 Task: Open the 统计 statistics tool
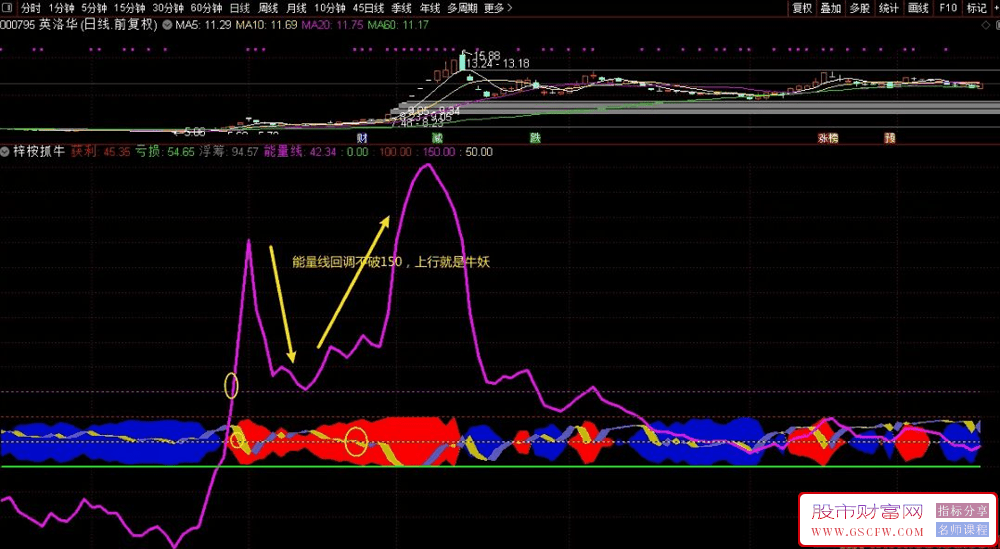pos(888,8)
